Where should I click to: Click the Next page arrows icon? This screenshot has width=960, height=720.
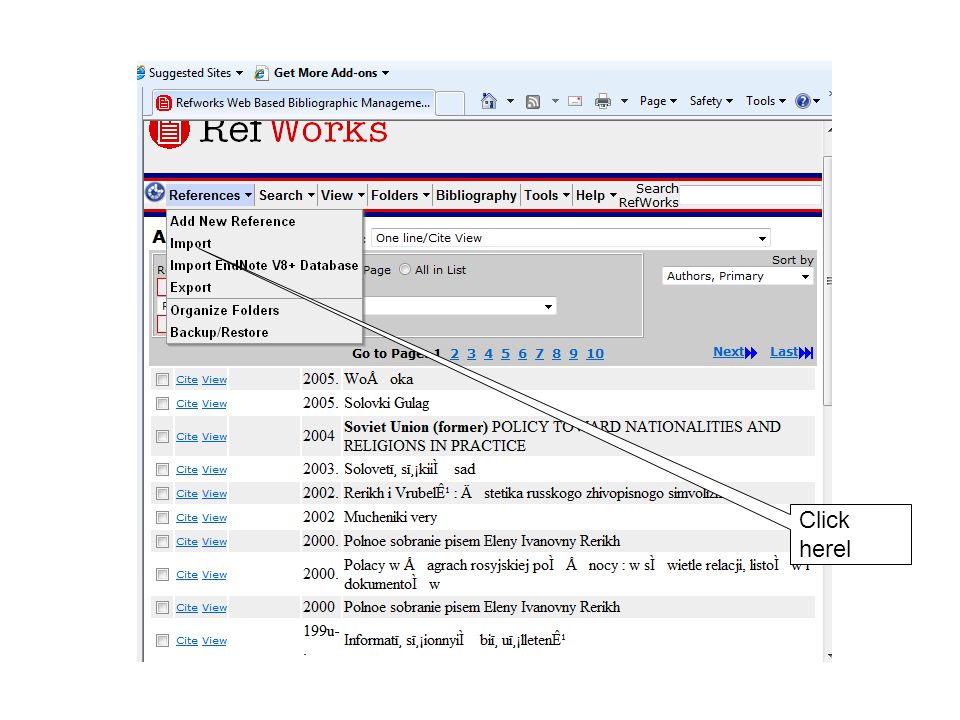[751, 353]
